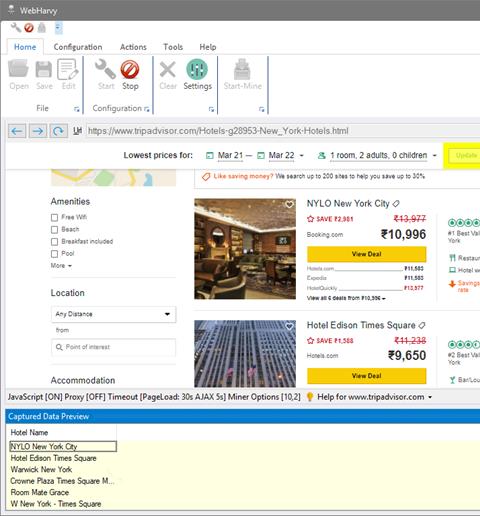
Task: Click the Hotel Name column header
Action: pos(62,433)
